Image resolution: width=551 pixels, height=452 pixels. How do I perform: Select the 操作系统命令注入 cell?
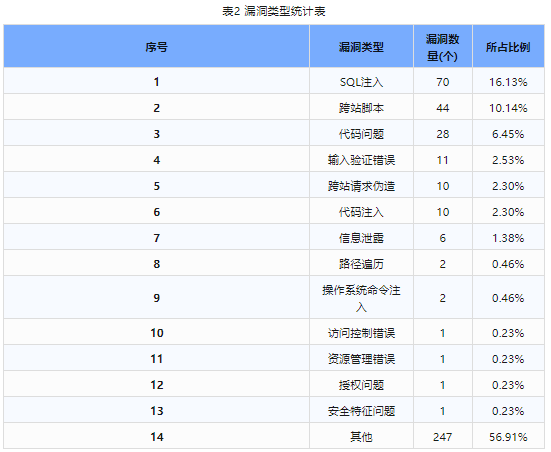click(361, 298)
